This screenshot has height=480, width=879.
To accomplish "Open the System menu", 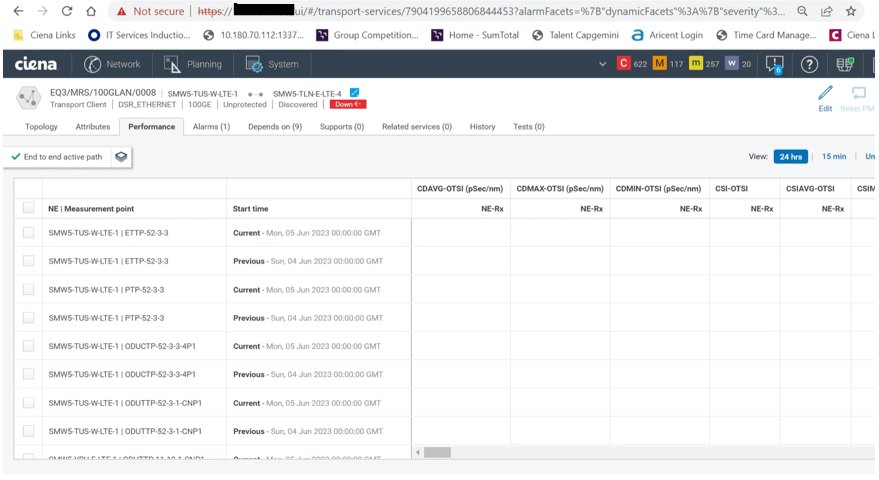I will (272, 64).
